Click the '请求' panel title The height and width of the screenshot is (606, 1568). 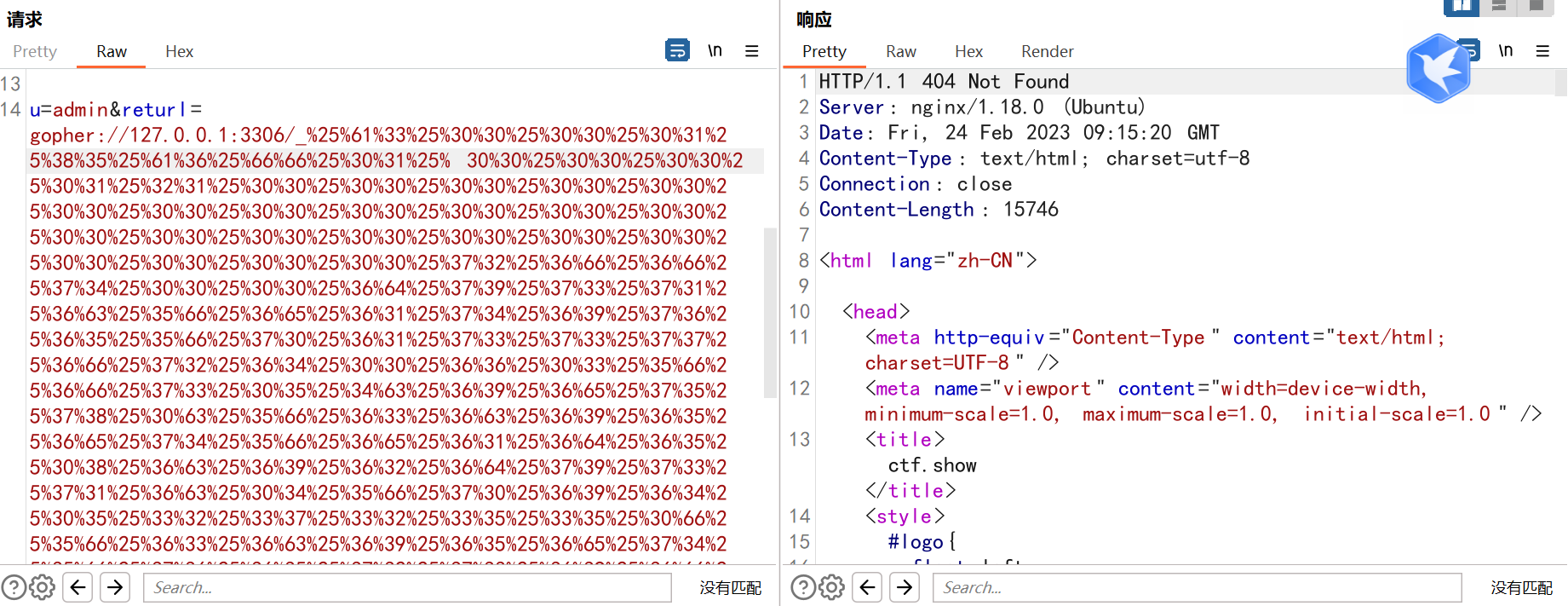coord(25,20)
